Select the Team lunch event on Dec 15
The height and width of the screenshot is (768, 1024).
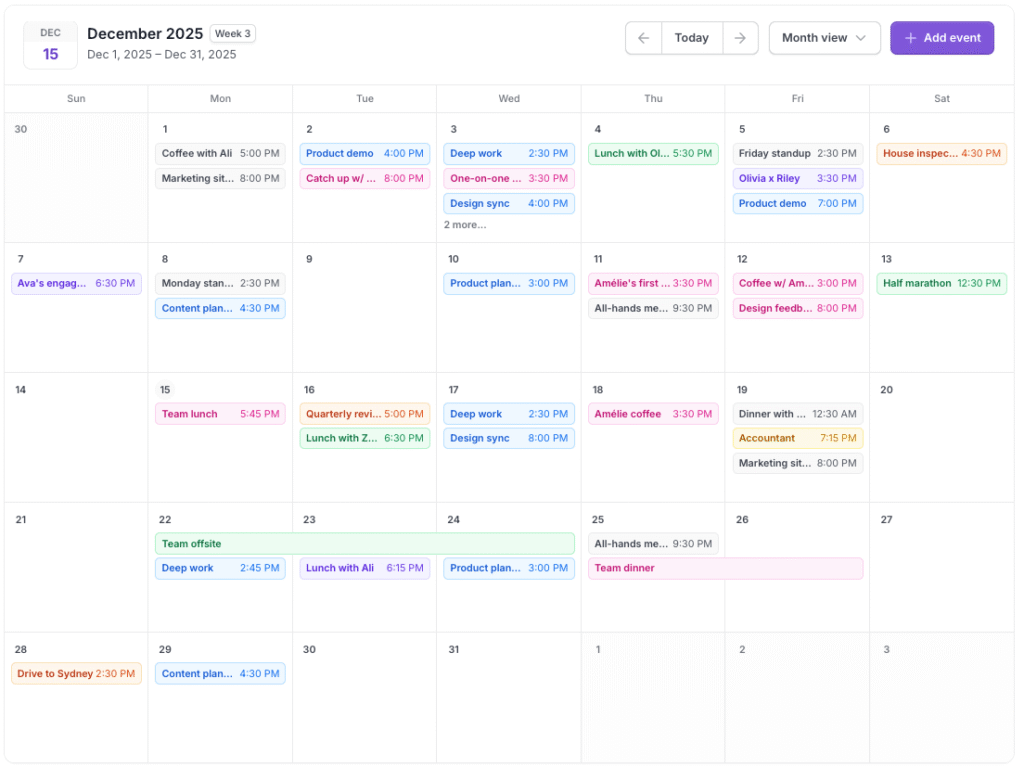[x=220, y=414]
